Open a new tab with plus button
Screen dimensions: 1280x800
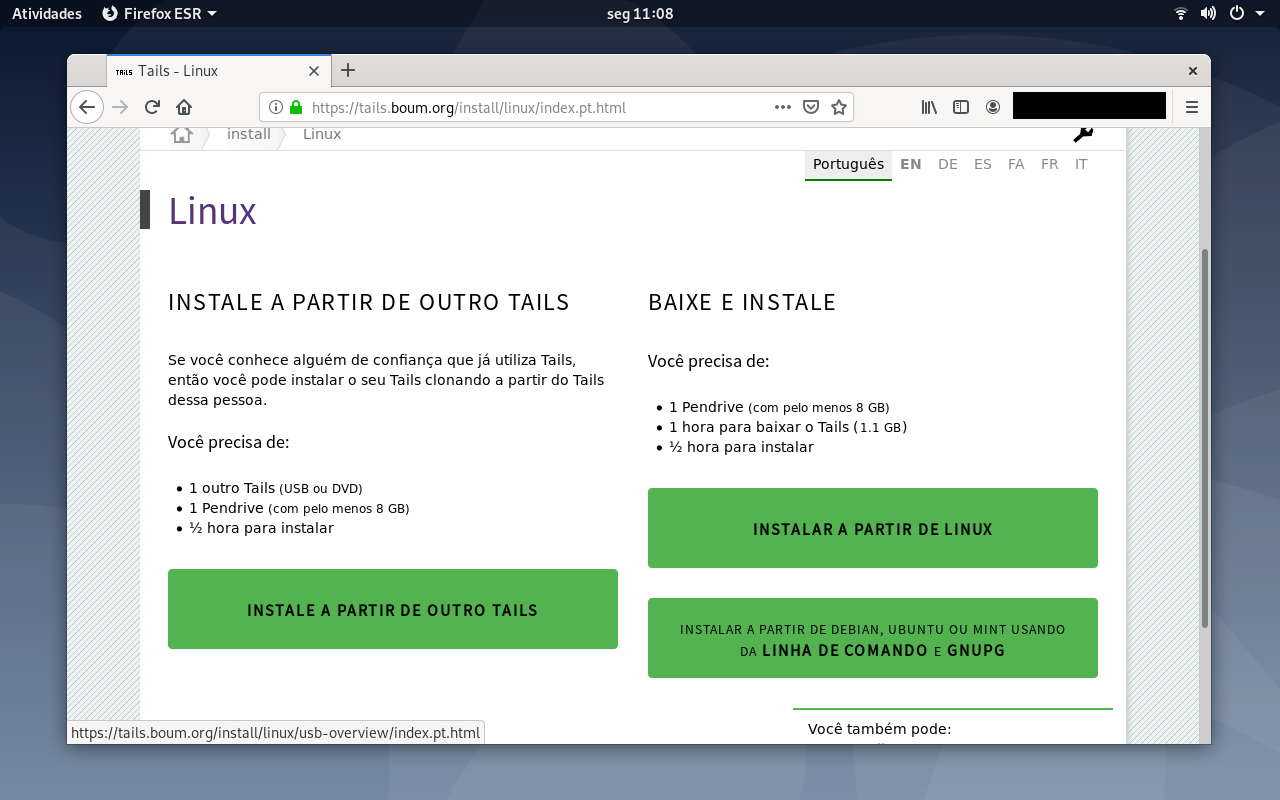pos(348,70)
